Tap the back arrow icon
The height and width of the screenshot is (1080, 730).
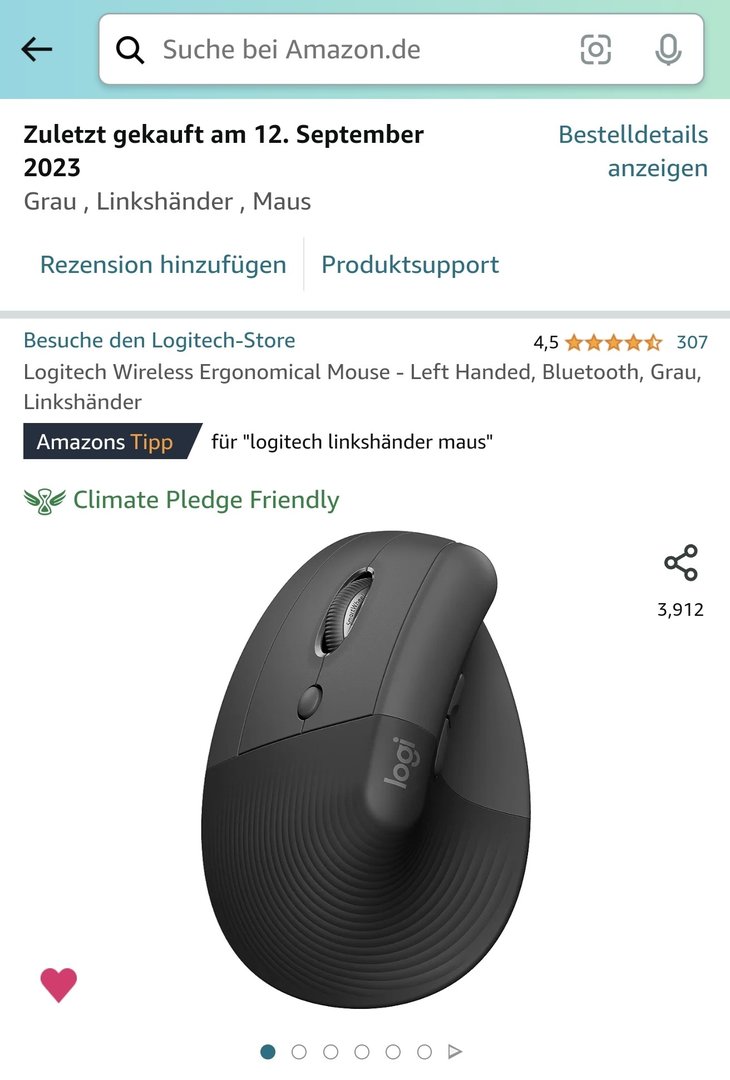click(x=36, y=50)
